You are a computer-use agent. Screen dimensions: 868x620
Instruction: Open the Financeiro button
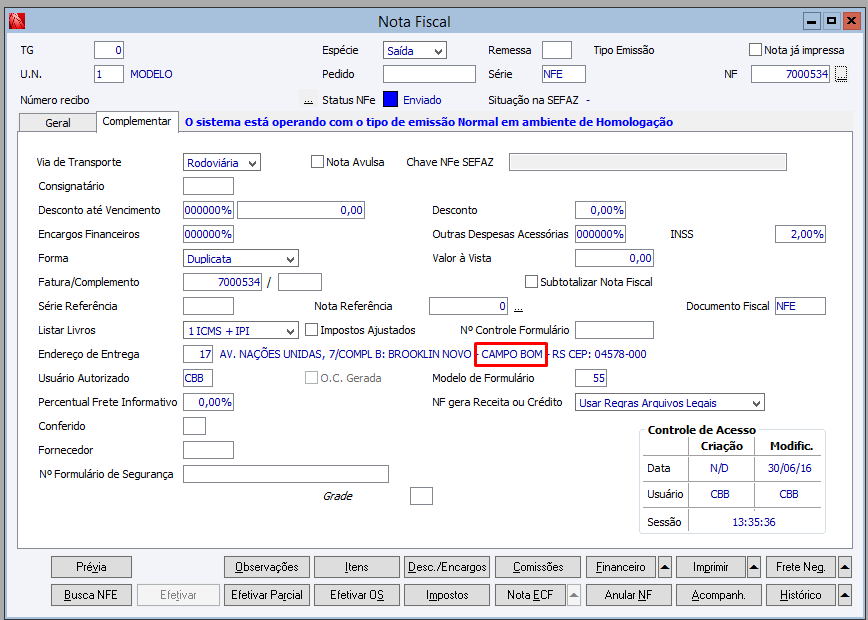click(x=621, y=567)
